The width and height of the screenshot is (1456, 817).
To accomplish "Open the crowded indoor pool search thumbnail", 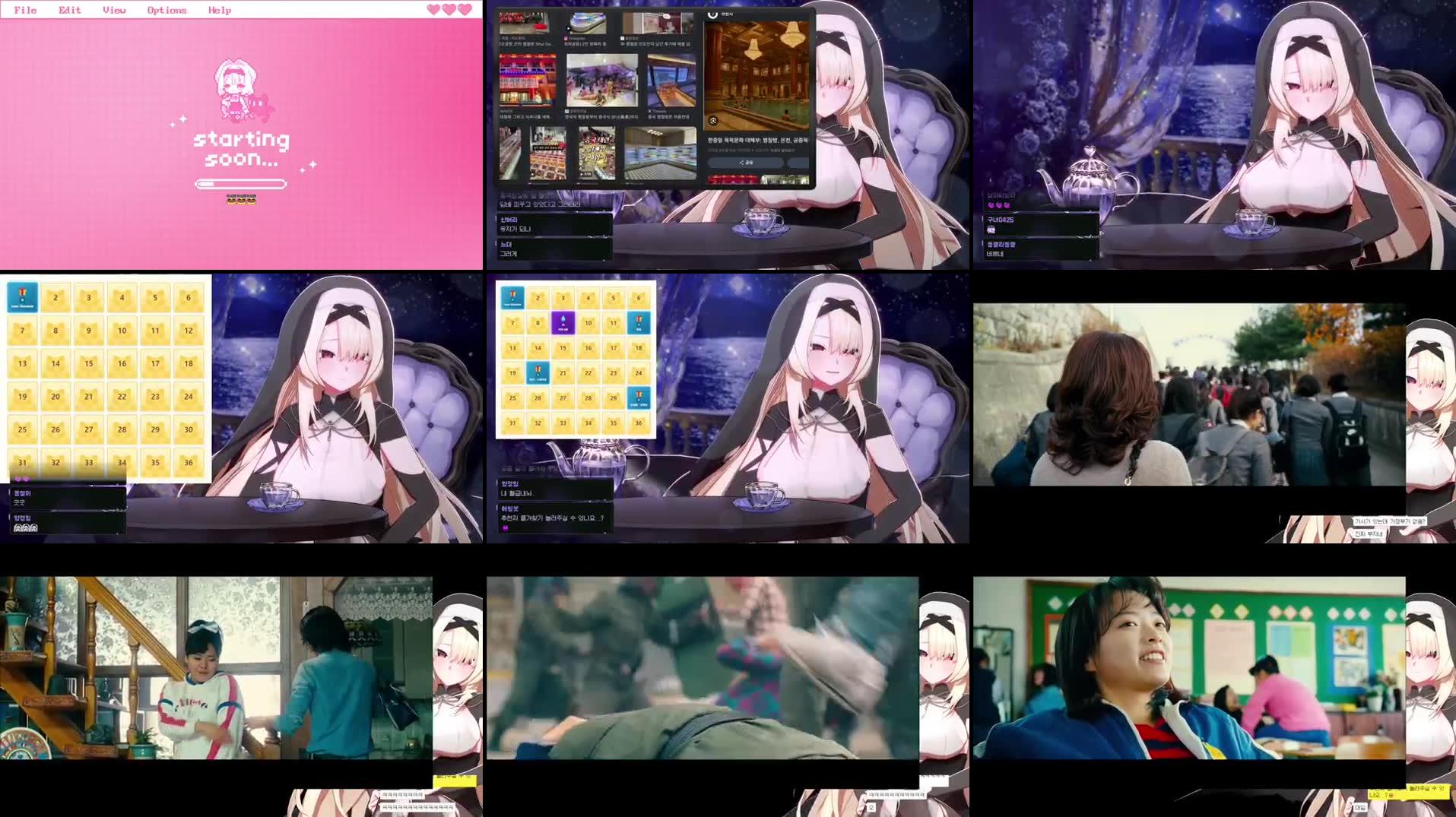I will tap(601, 81).
